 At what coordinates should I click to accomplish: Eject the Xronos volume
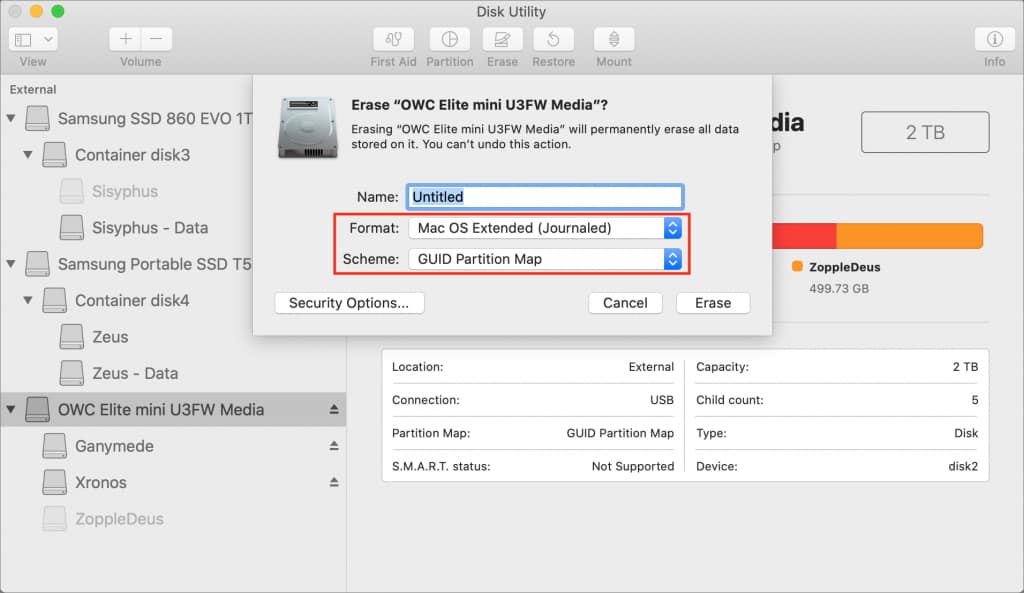click(x=334, y=482)
